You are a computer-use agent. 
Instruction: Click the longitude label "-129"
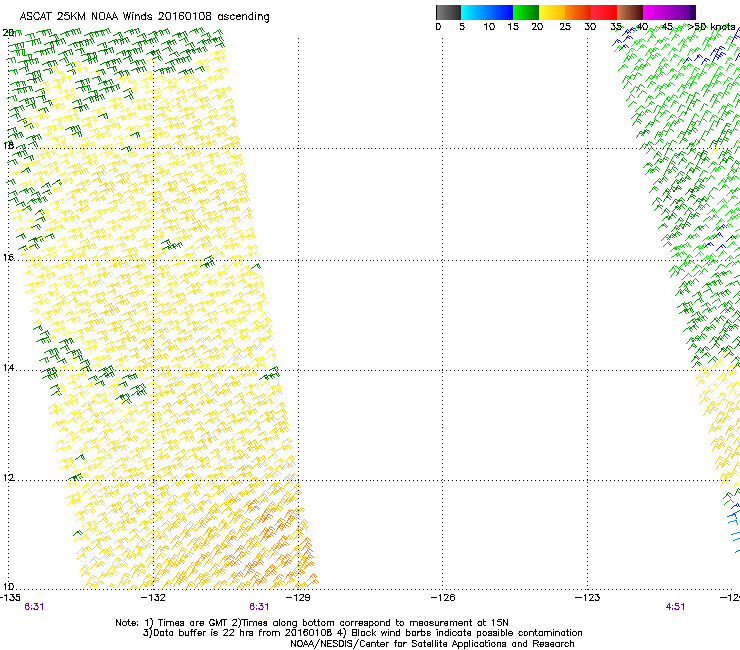point(298,597)
